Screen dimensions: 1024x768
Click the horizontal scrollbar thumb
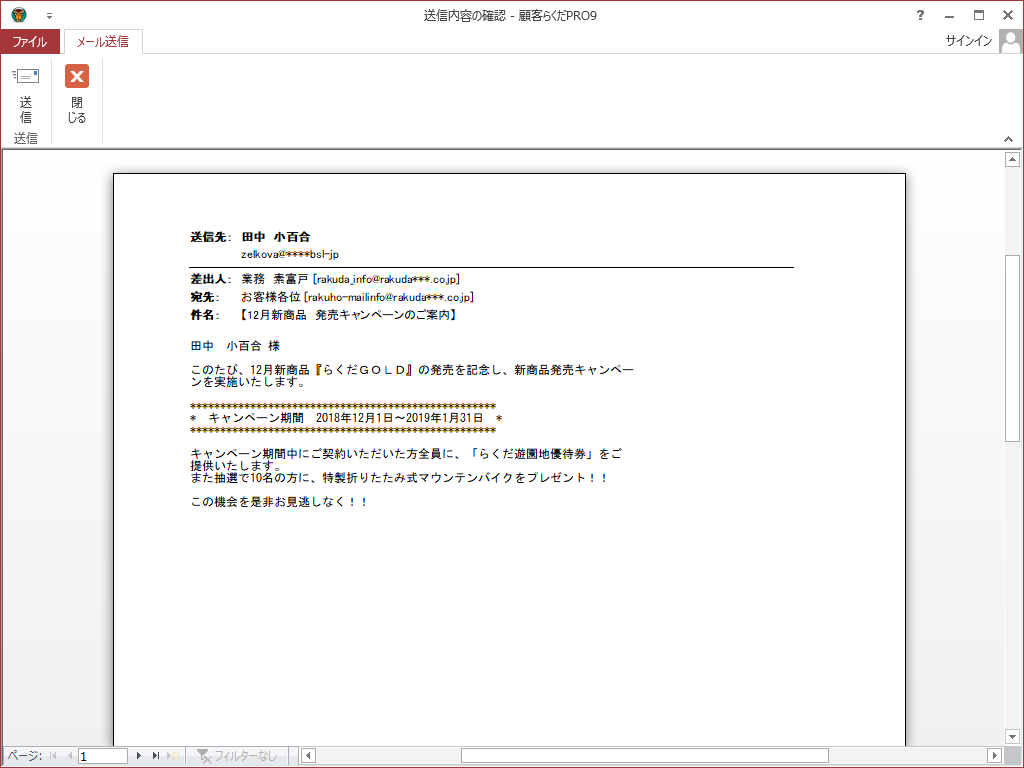pyautogui.click(x=645, y=756)
